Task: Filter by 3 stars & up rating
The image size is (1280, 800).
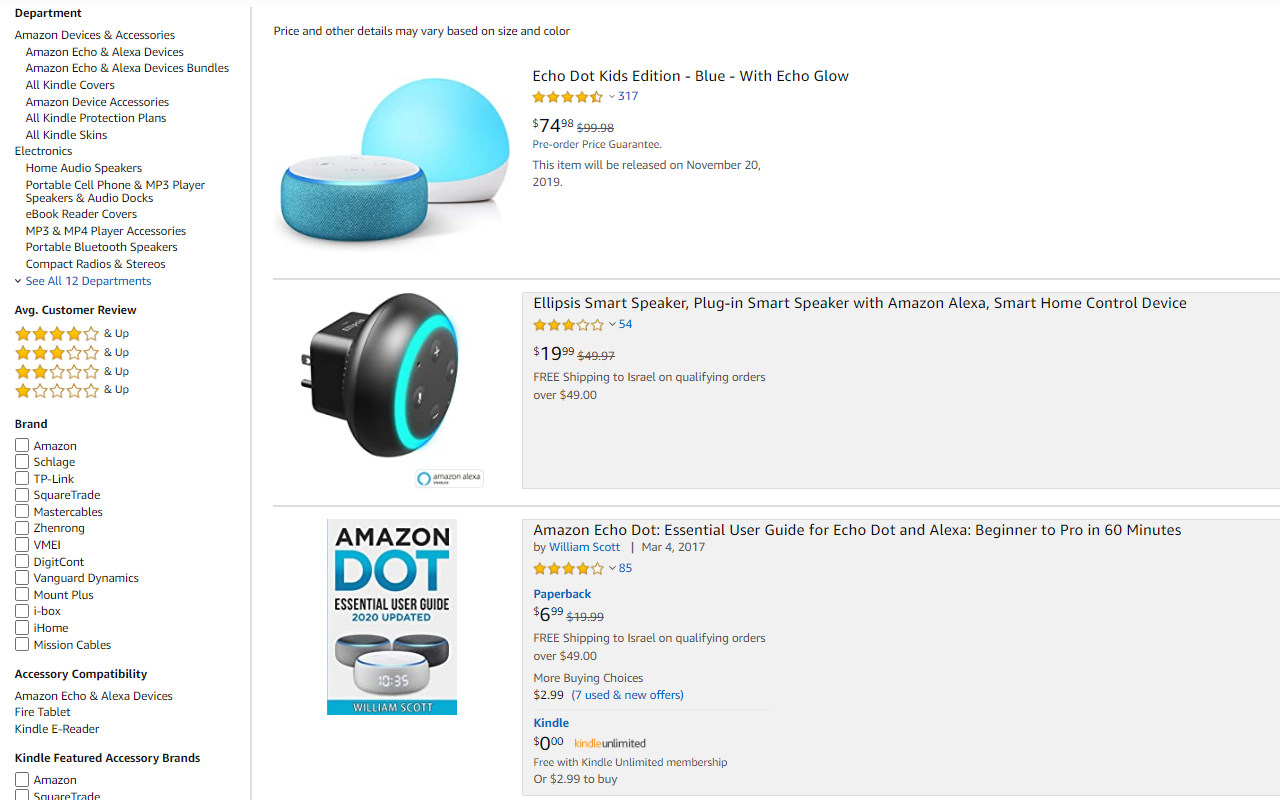Action: click(x=58, y=353)
